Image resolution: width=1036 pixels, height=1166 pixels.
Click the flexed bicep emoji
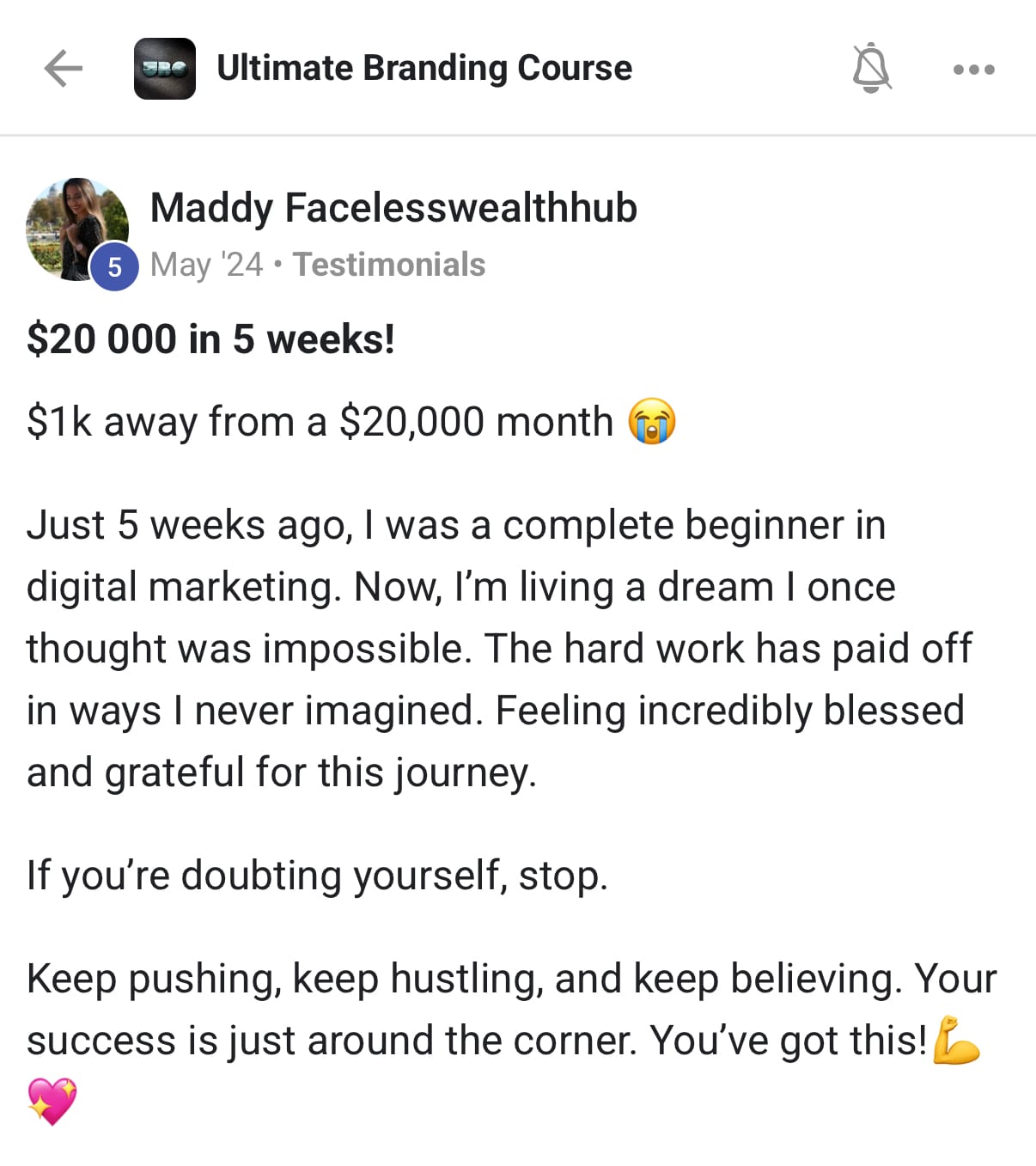(x=956, y=1041)
